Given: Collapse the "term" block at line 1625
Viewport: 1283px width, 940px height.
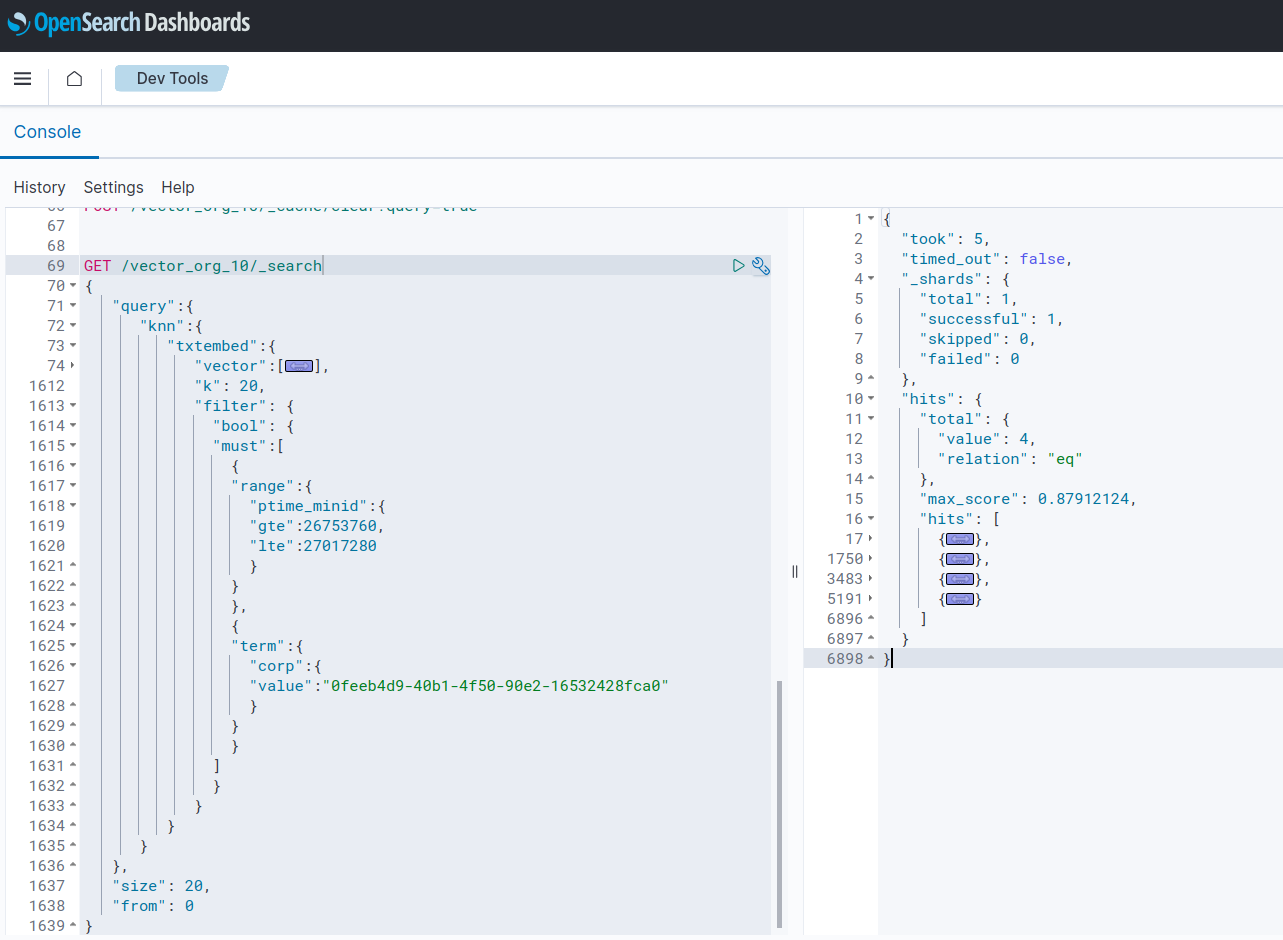Looking at the screenshot, I should [74, 646].
